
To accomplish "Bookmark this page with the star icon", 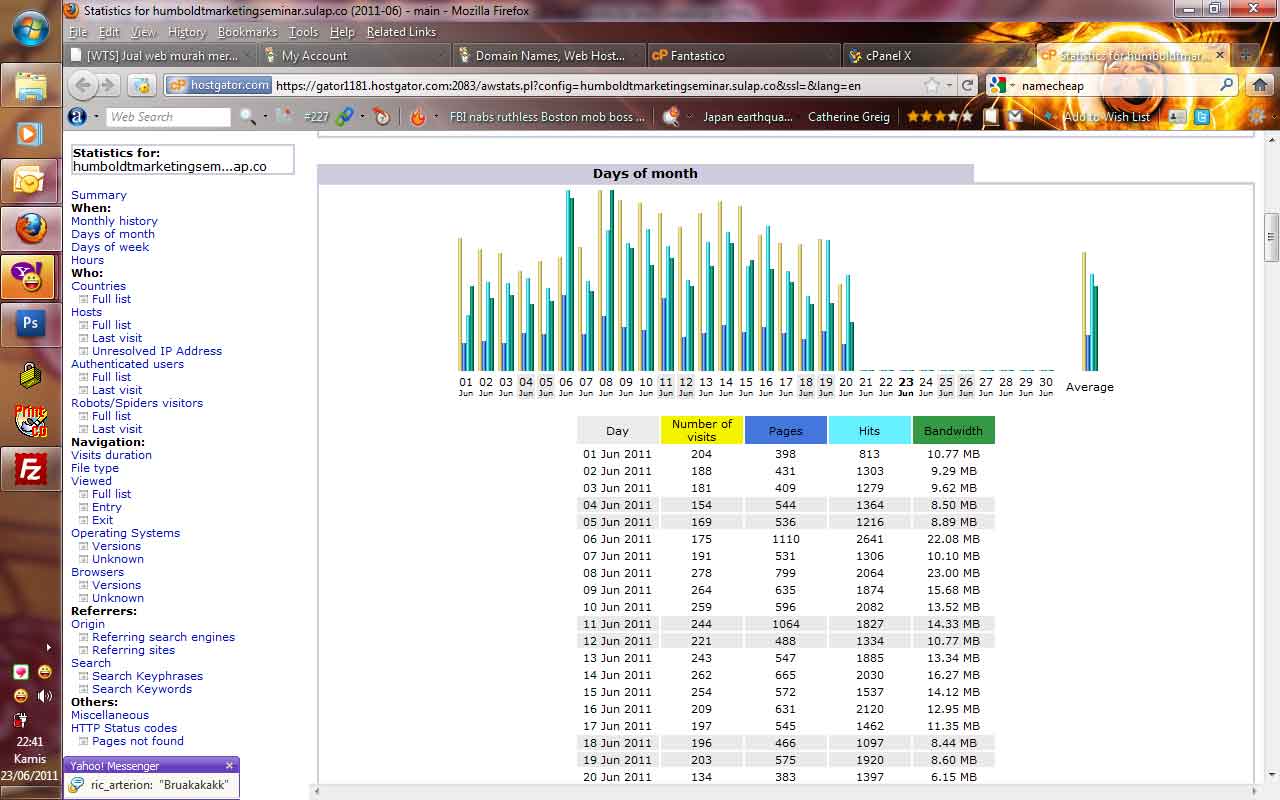I will pos(932,86).
